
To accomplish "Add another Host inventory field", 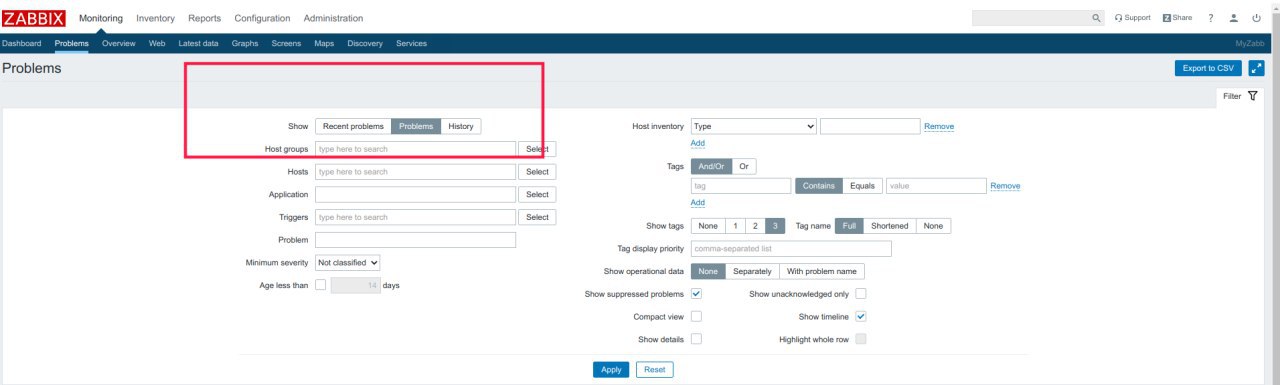I will coord(698,143).
